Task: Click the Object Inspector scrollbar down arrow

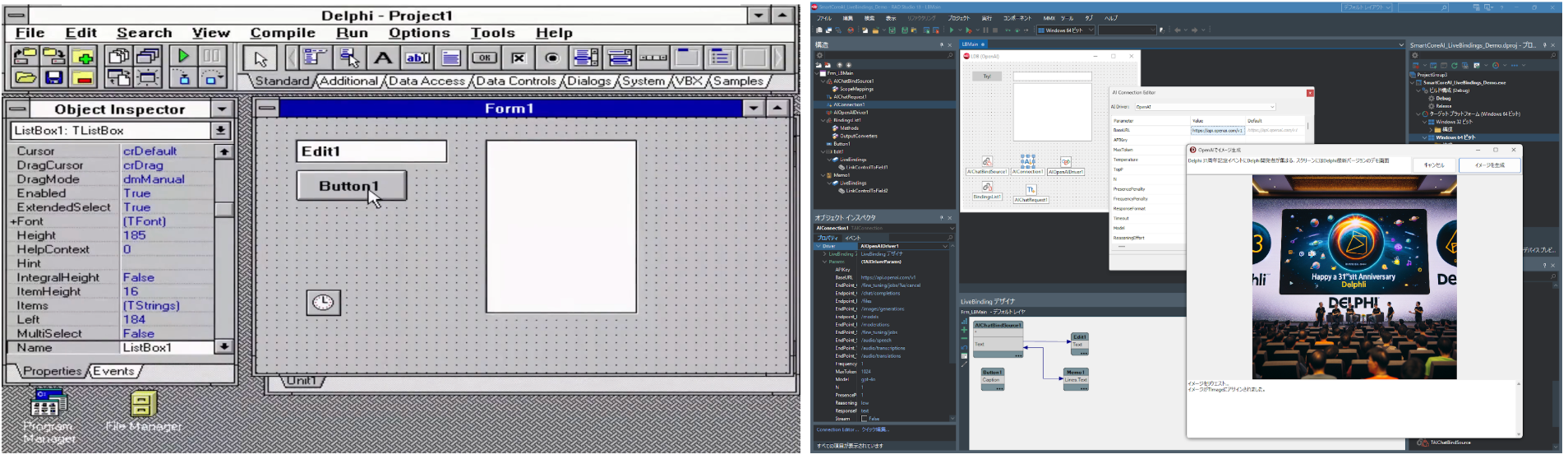Action: (224, 347)
